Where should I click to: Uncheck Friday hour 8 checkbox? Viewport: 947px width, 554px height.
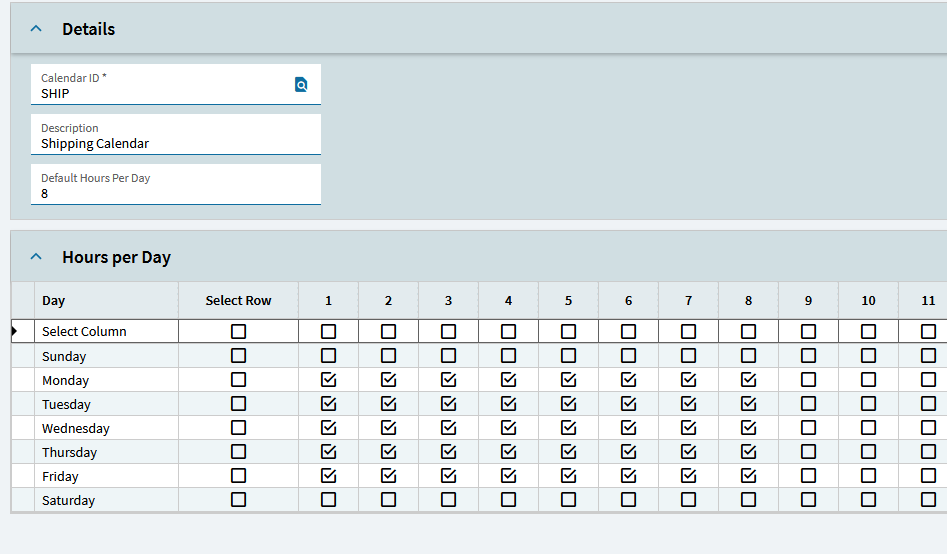[748, 476]
